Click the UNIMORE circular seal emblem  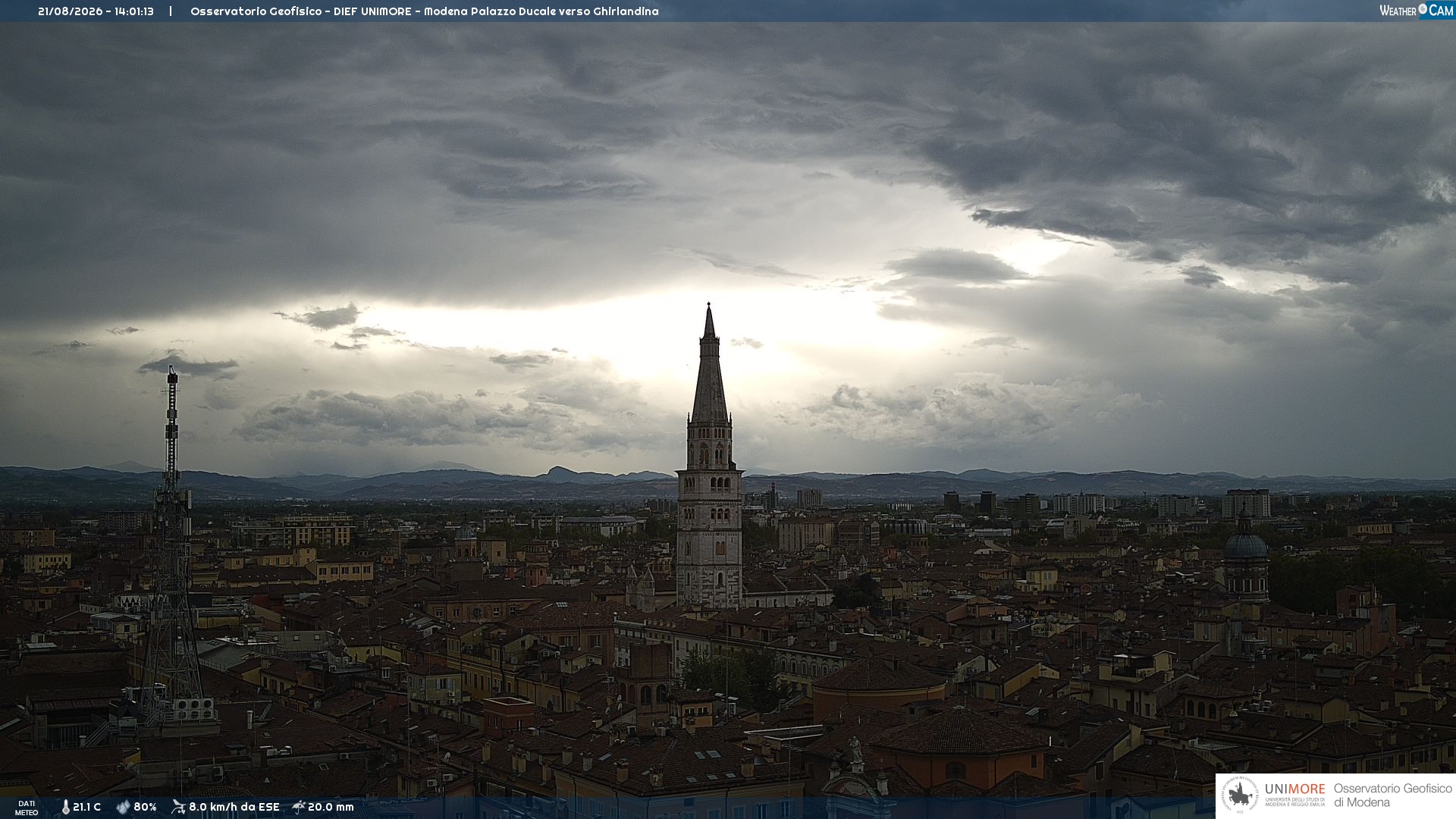point(1240,795)
